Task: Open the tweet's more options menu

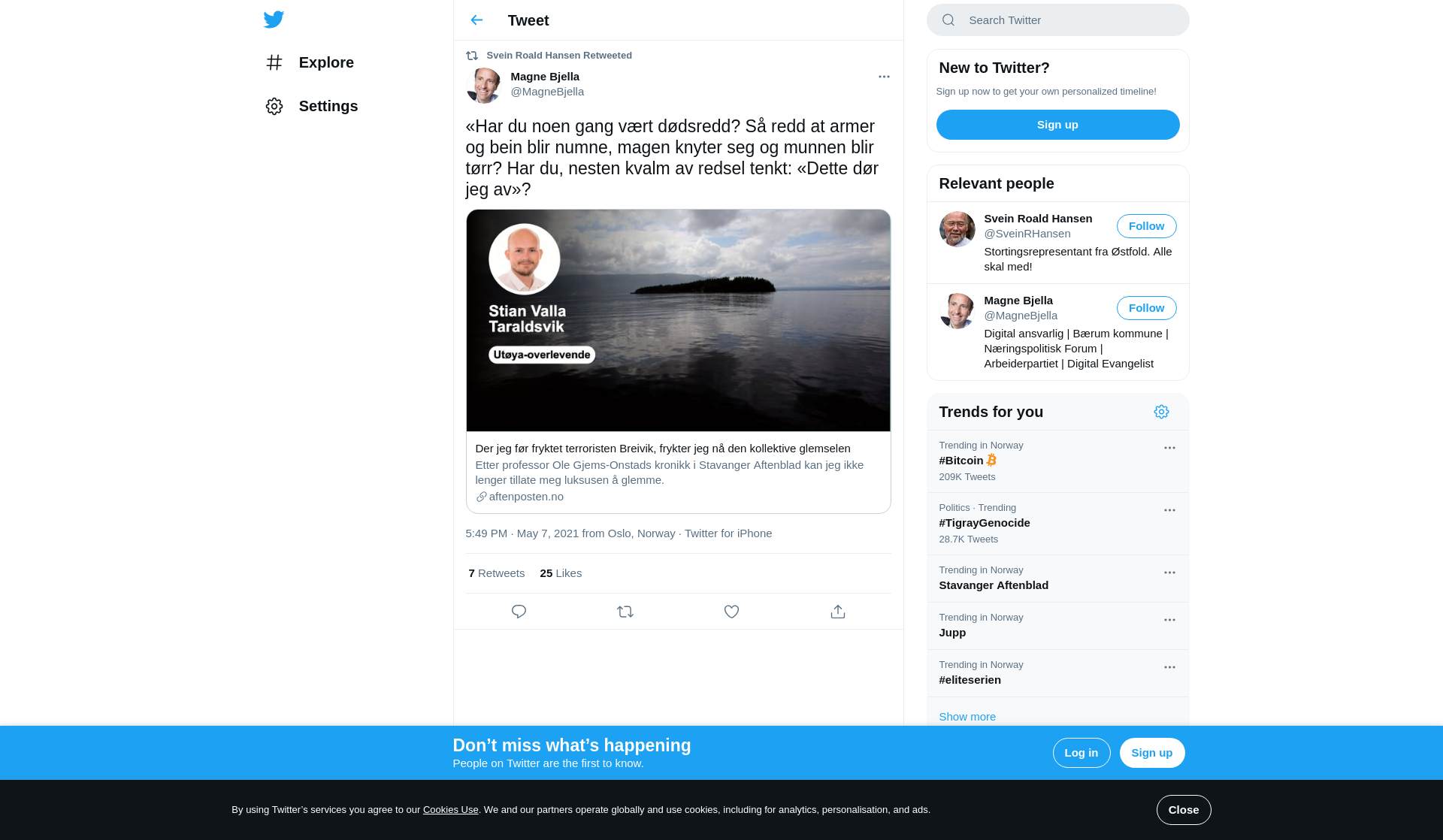Action: pos(884,77)
